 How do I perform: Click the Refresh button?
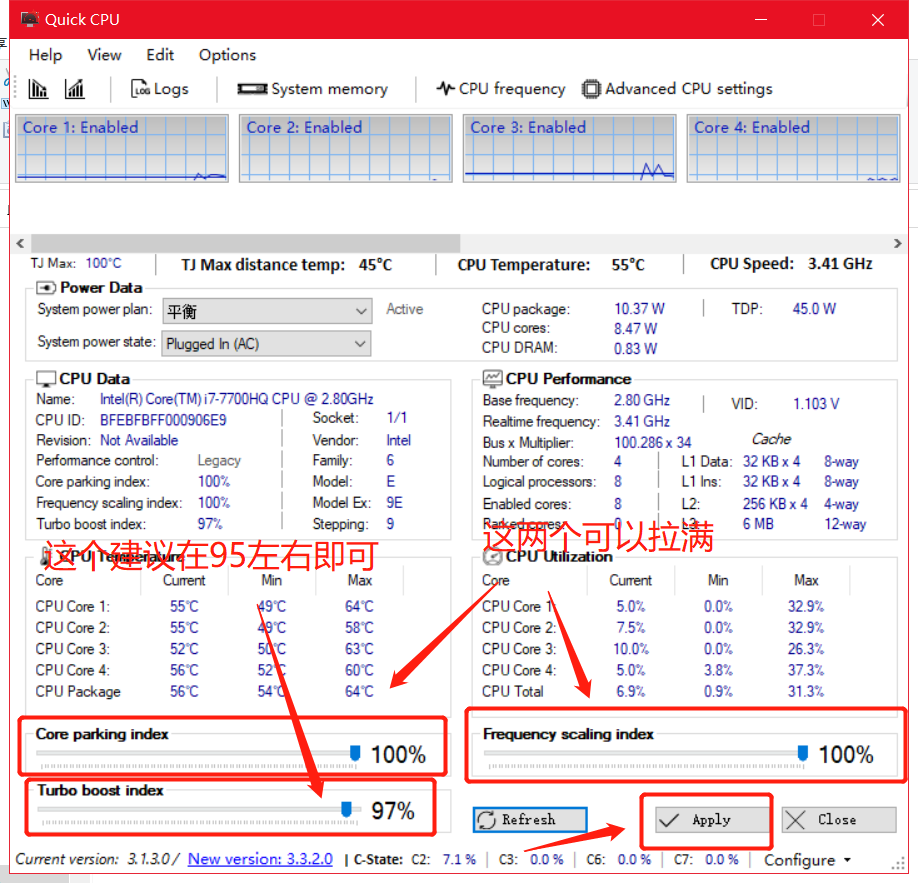click(x=530, y=820)
